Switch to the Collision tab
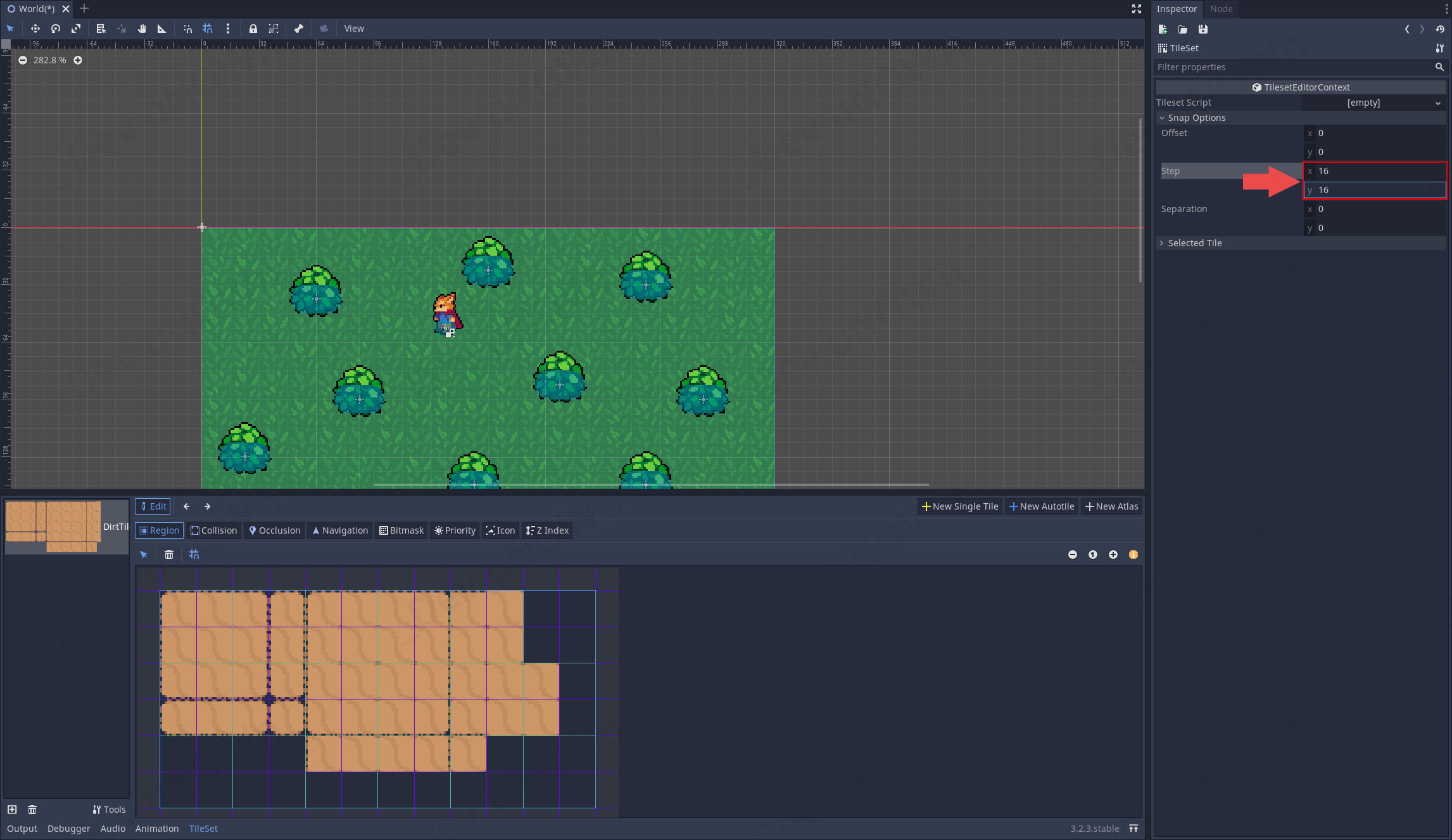 (214, 530)
